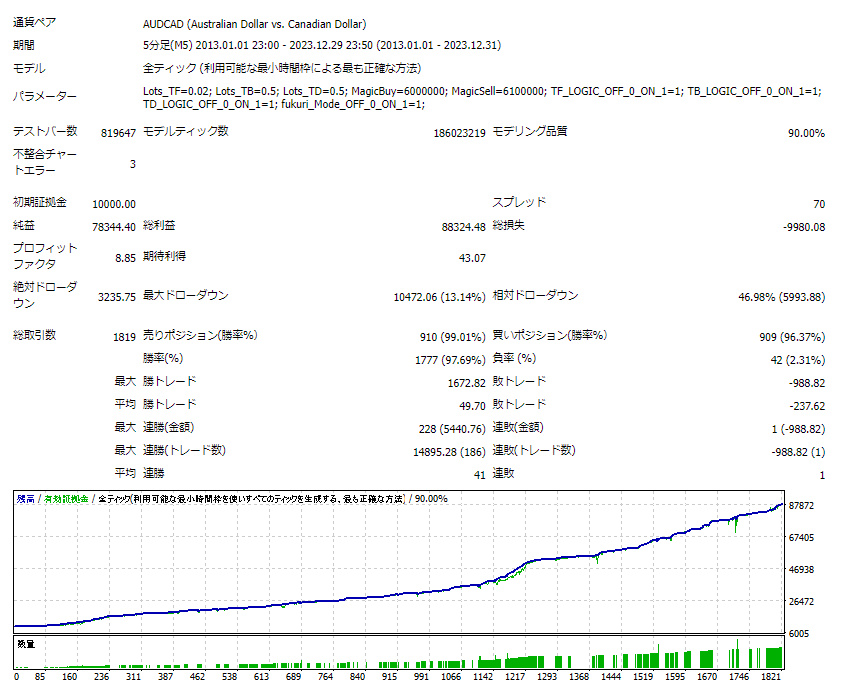
Task: Click the 6005 axis label on chart
Action: click(799, 634)
